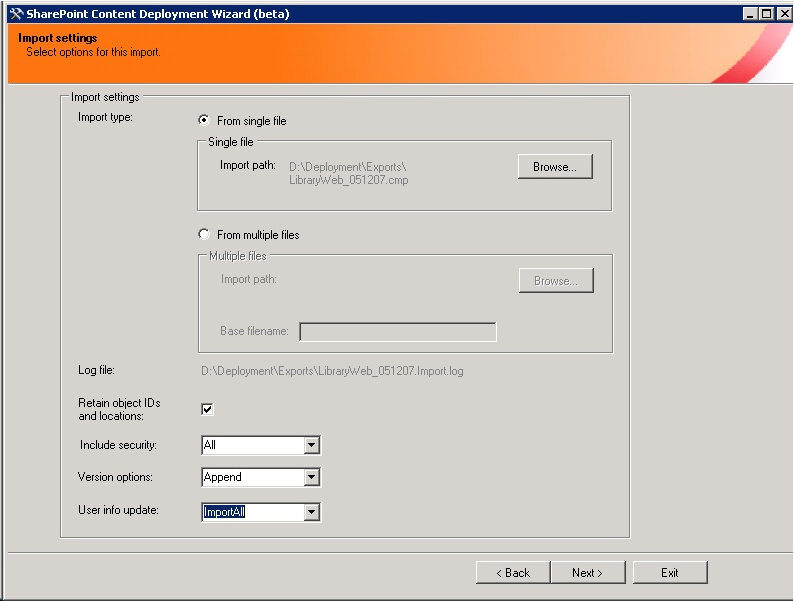
Task: Open the User info update dropdown
Action: pyautogui.click(x=312, y=512)
